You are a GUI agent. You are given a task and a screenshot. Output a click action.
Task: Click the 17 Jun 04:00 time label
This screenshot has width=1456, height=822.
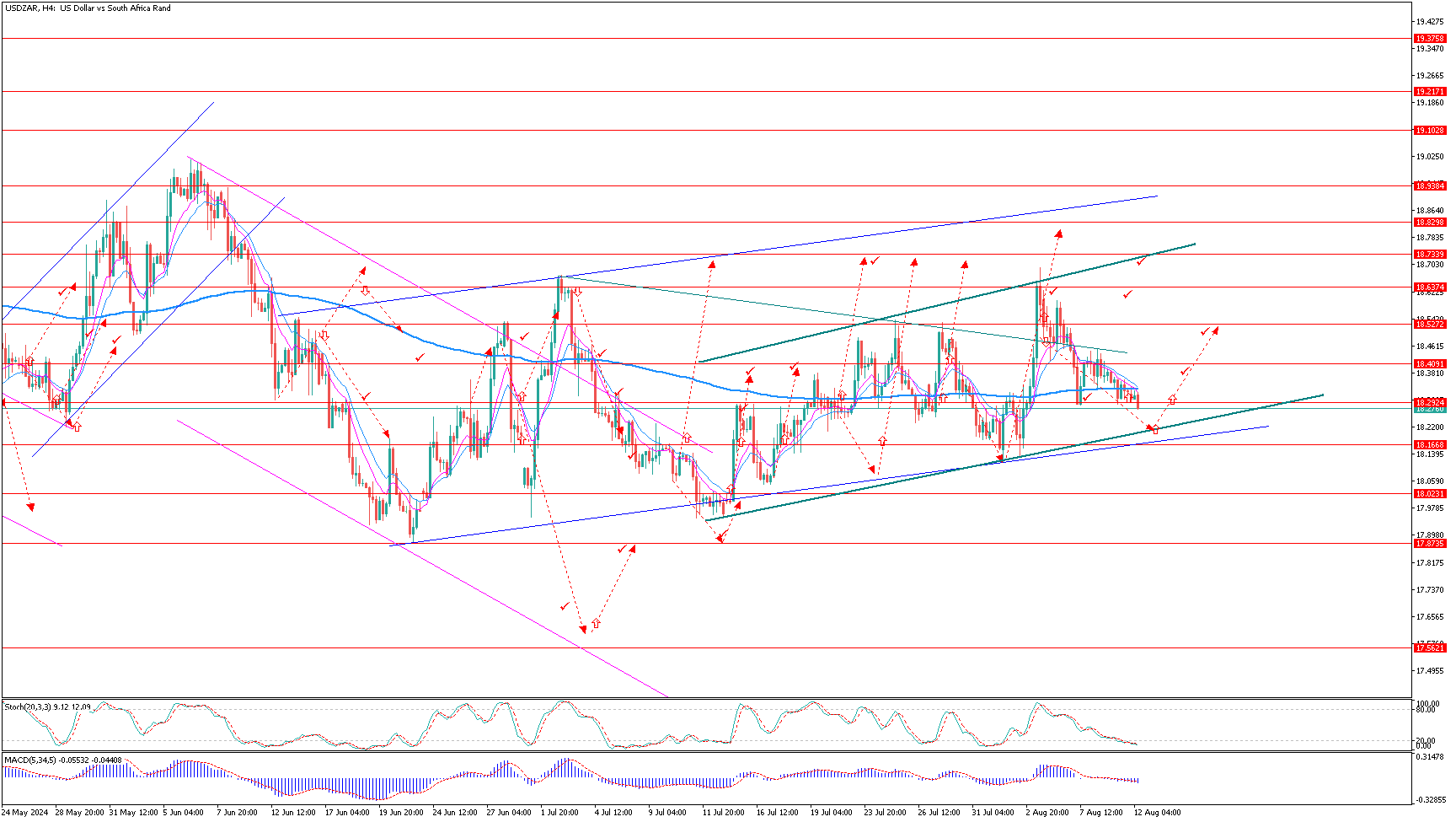[347, 813]
